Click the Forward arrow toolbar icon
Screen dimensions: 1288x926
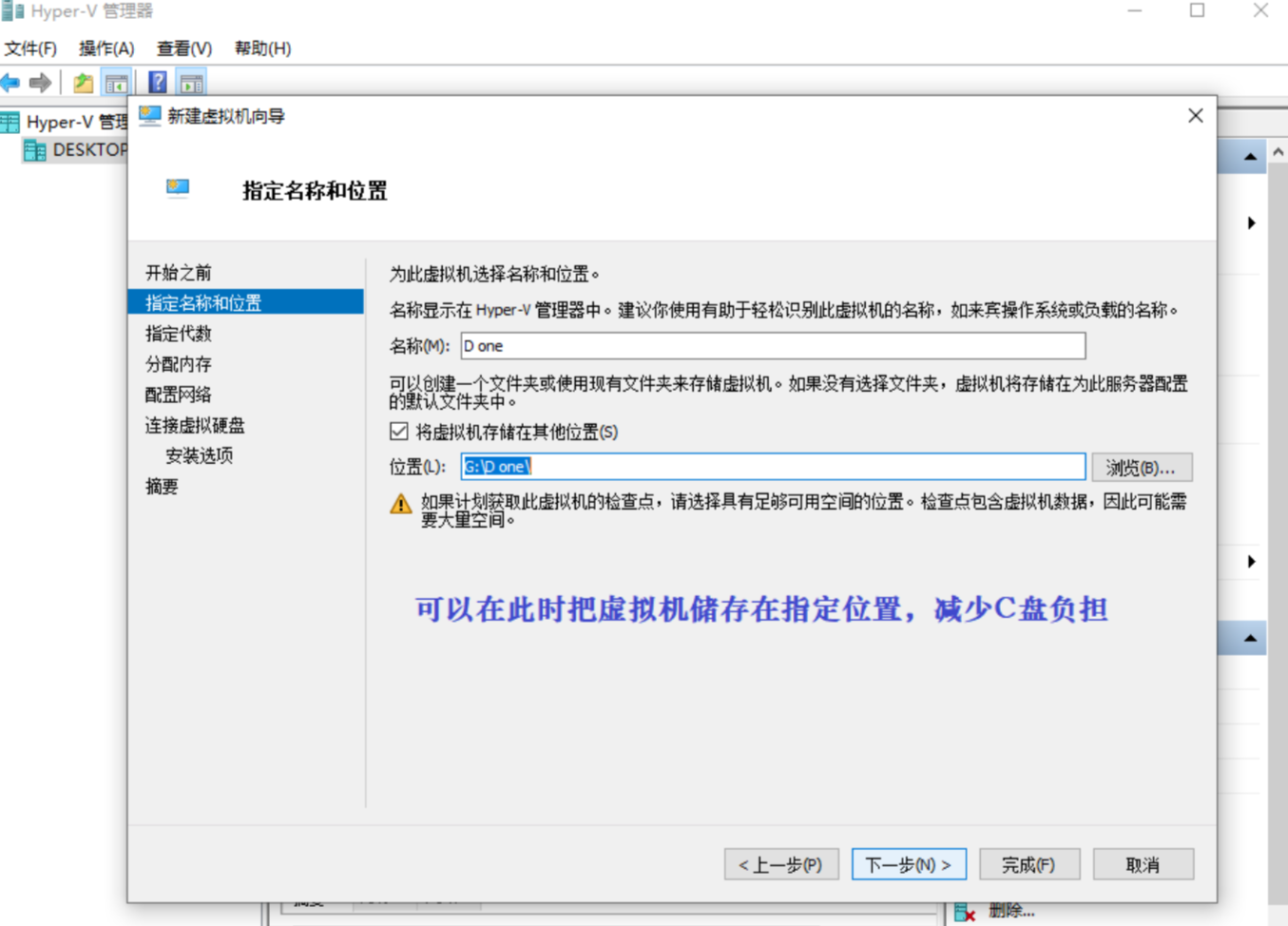pyautogui.click(x=40, y=83)
